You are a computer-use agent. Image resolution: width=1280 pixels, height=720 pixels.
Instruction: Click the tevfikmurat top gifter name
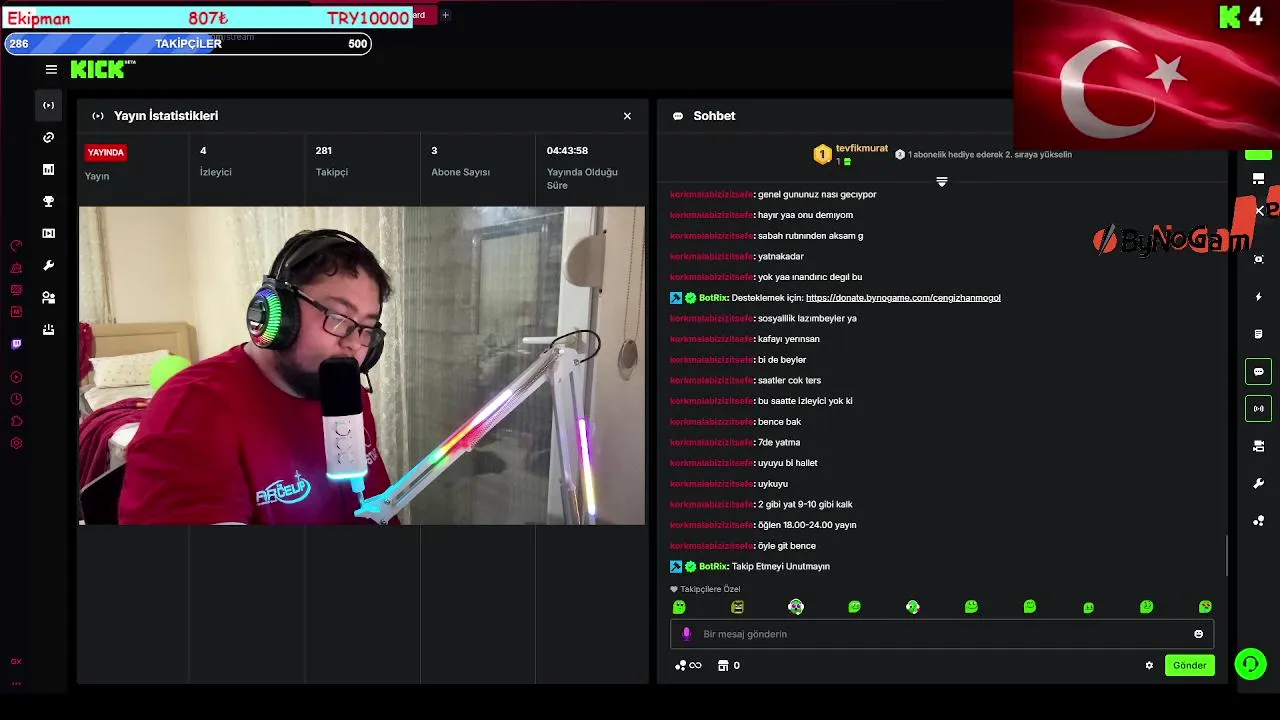coord(862,148)
